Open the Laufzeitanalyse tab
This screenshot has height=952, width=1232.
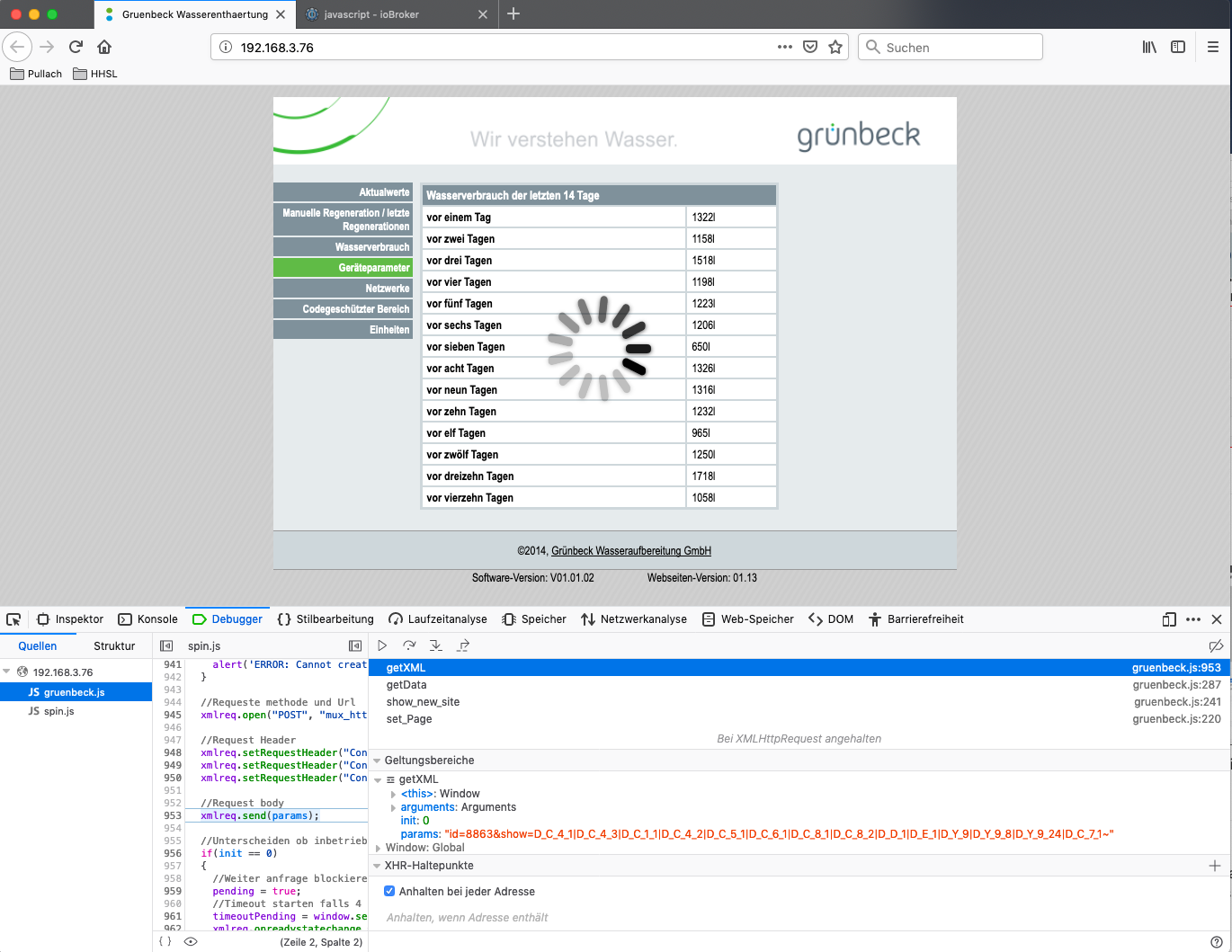438,619
